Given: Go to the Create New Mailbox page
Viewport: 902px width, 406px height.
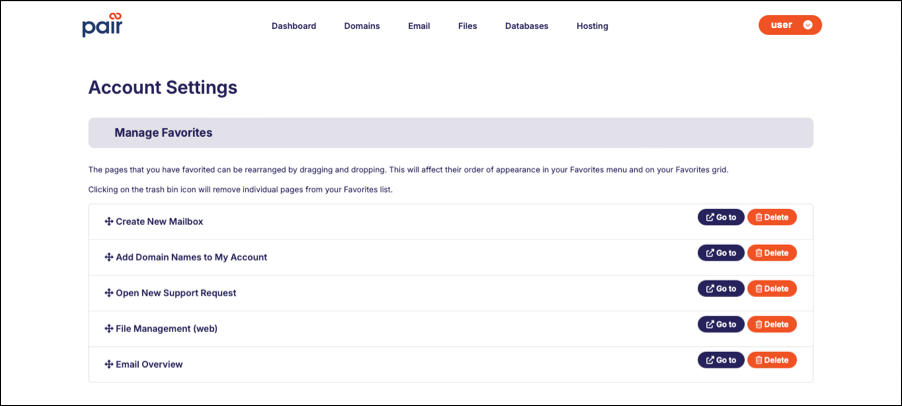Looking at the screenshot, I should [721, 217].
